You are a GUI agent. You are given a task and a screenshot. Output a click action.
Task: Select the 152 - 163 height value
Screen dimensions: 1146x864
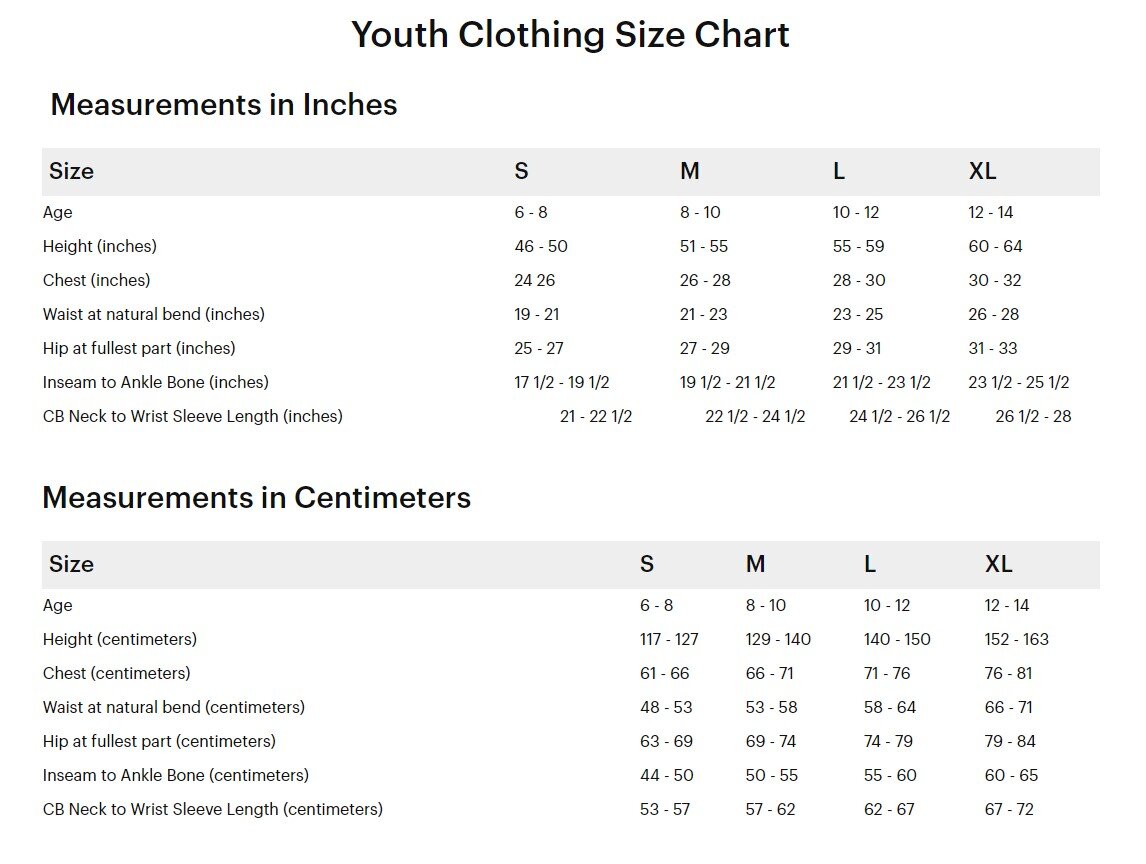tap(1016, 640)
